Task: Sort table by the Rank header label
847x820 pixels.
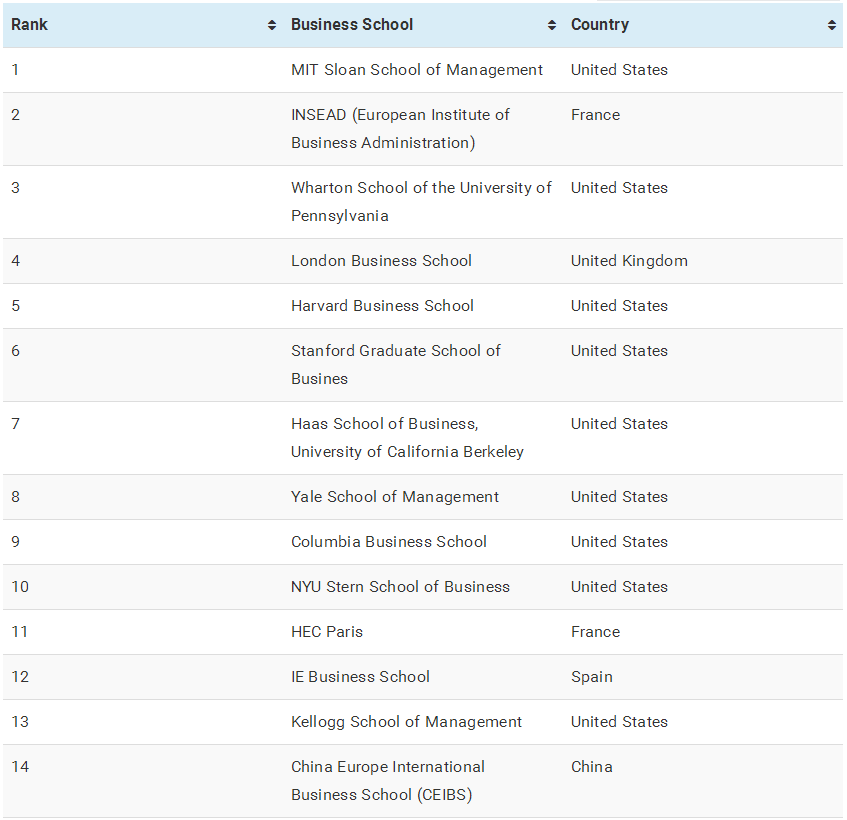Action: coord(30,25)
